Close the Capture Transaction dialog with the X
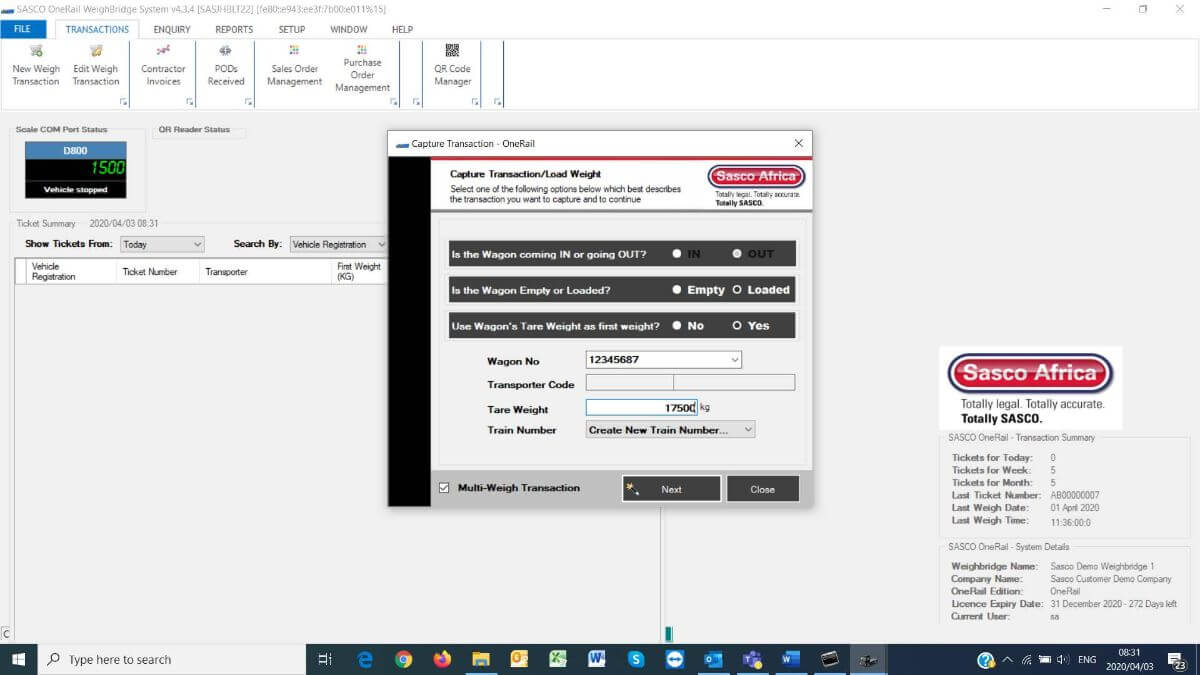The image size is (1200, 675). pos(798,143)
